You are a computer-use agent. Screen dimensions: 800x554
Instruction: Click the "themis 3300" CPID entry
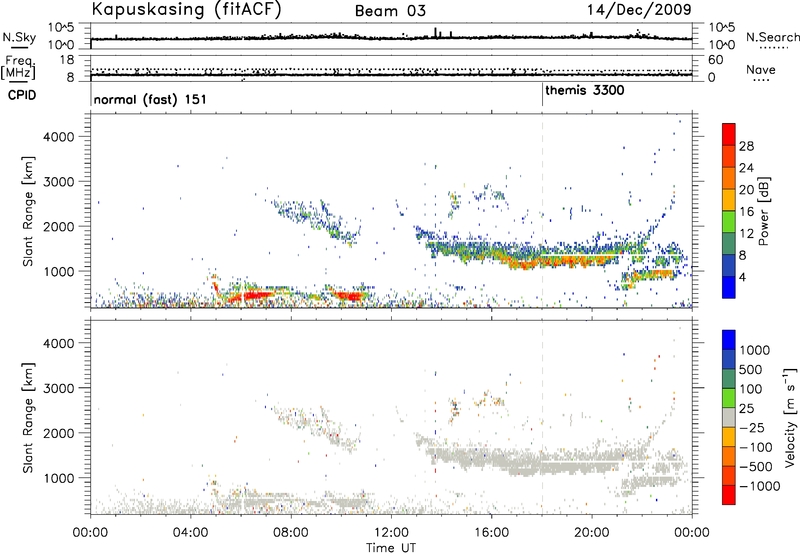click(x=585, y=90)
